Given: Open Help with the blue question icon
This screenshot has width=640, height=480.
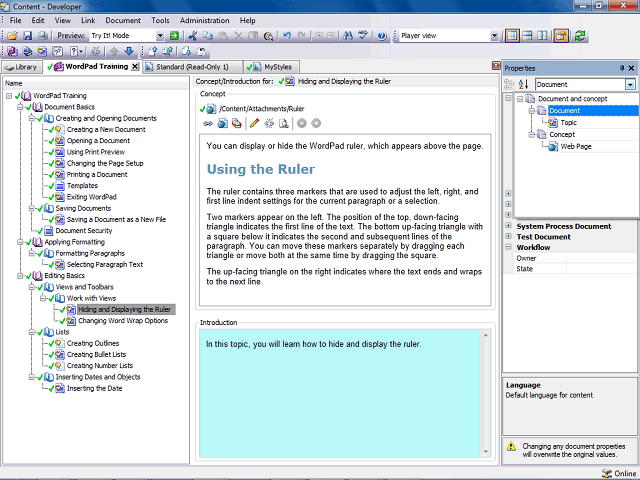Looking at the screenshot, I should tap(382, 36).
